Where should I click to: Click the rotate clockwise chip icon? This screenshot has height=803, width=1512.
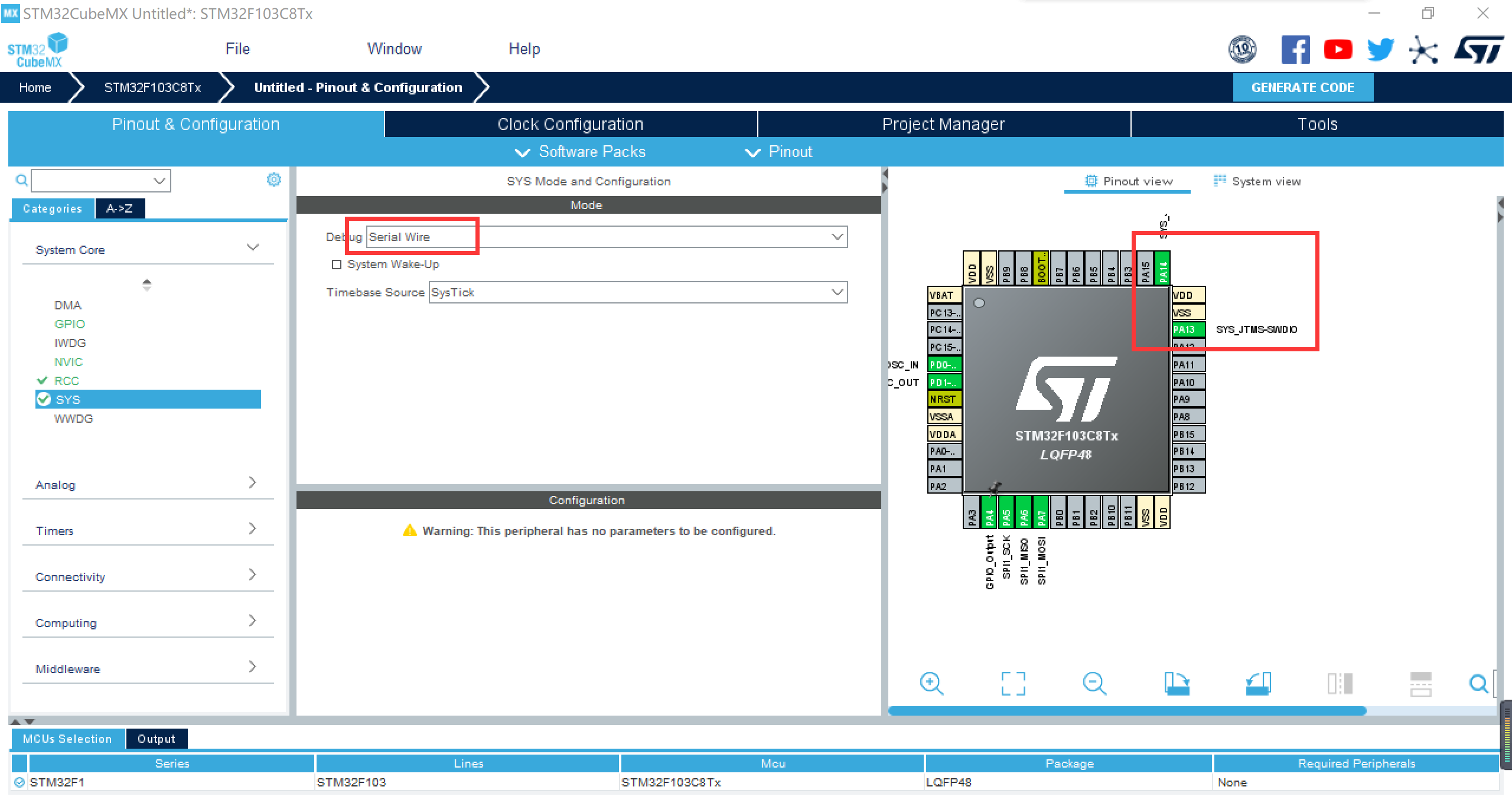[x=1177, y=684]
